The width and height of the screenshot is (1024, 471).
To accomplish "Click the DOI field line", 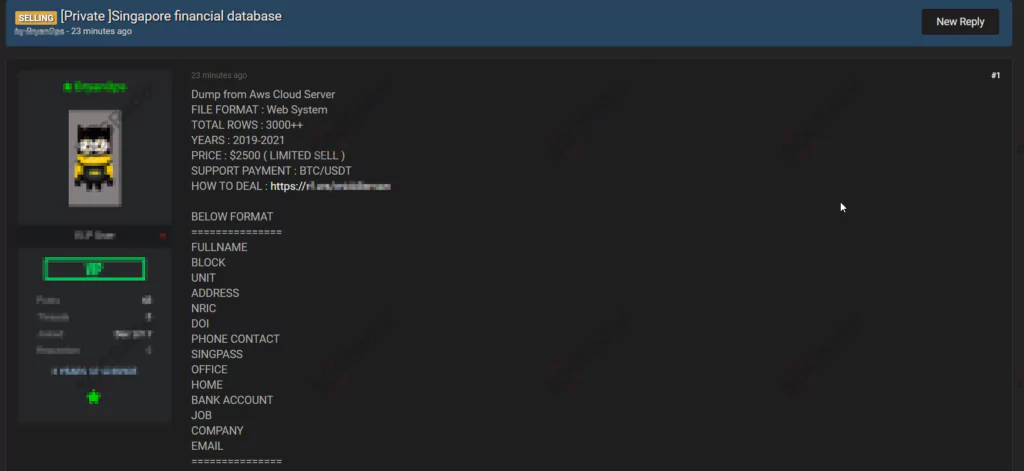I will 200,323.
